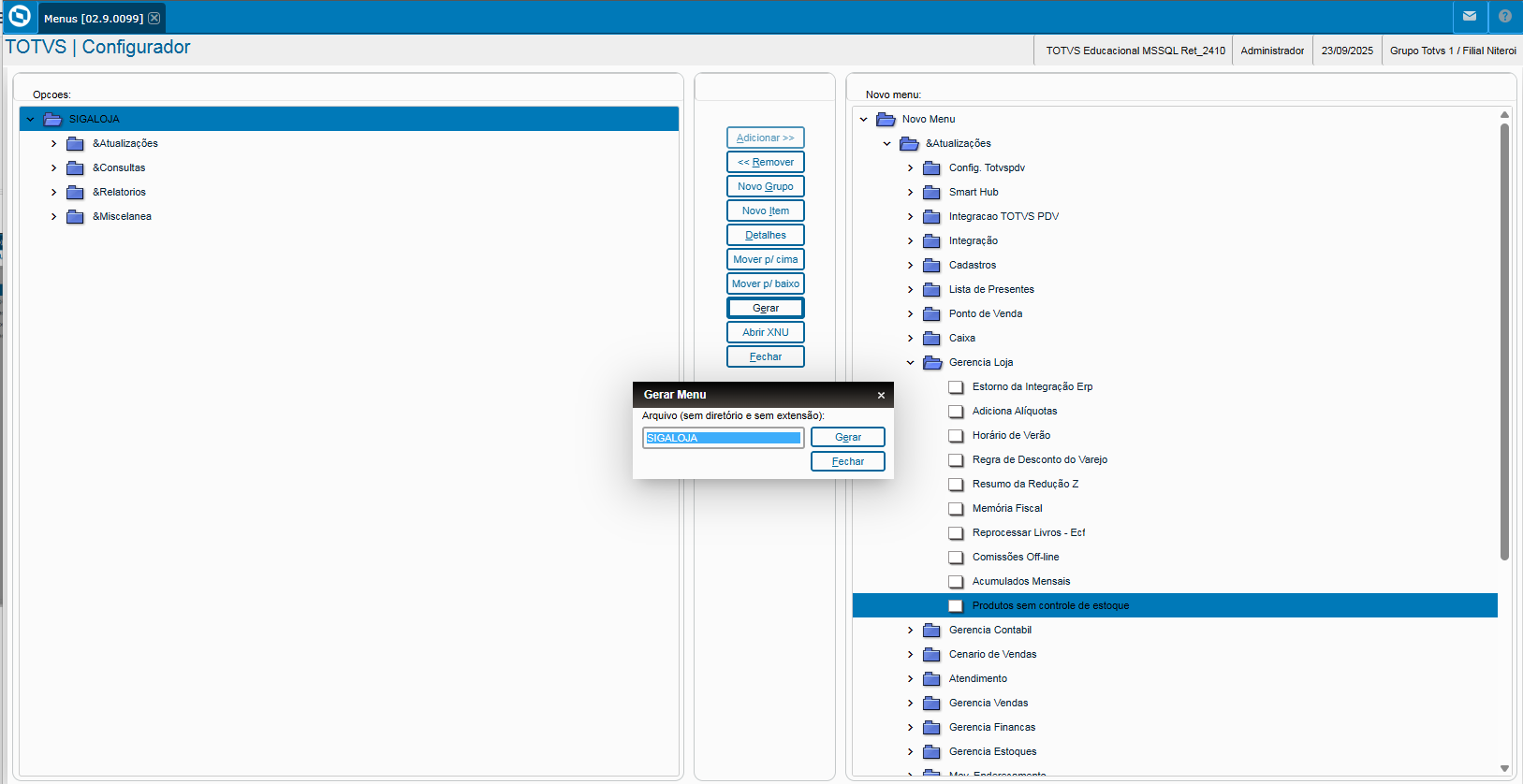Expand the &Miscelanea node
1523x784 pixels.
point(54,217)
